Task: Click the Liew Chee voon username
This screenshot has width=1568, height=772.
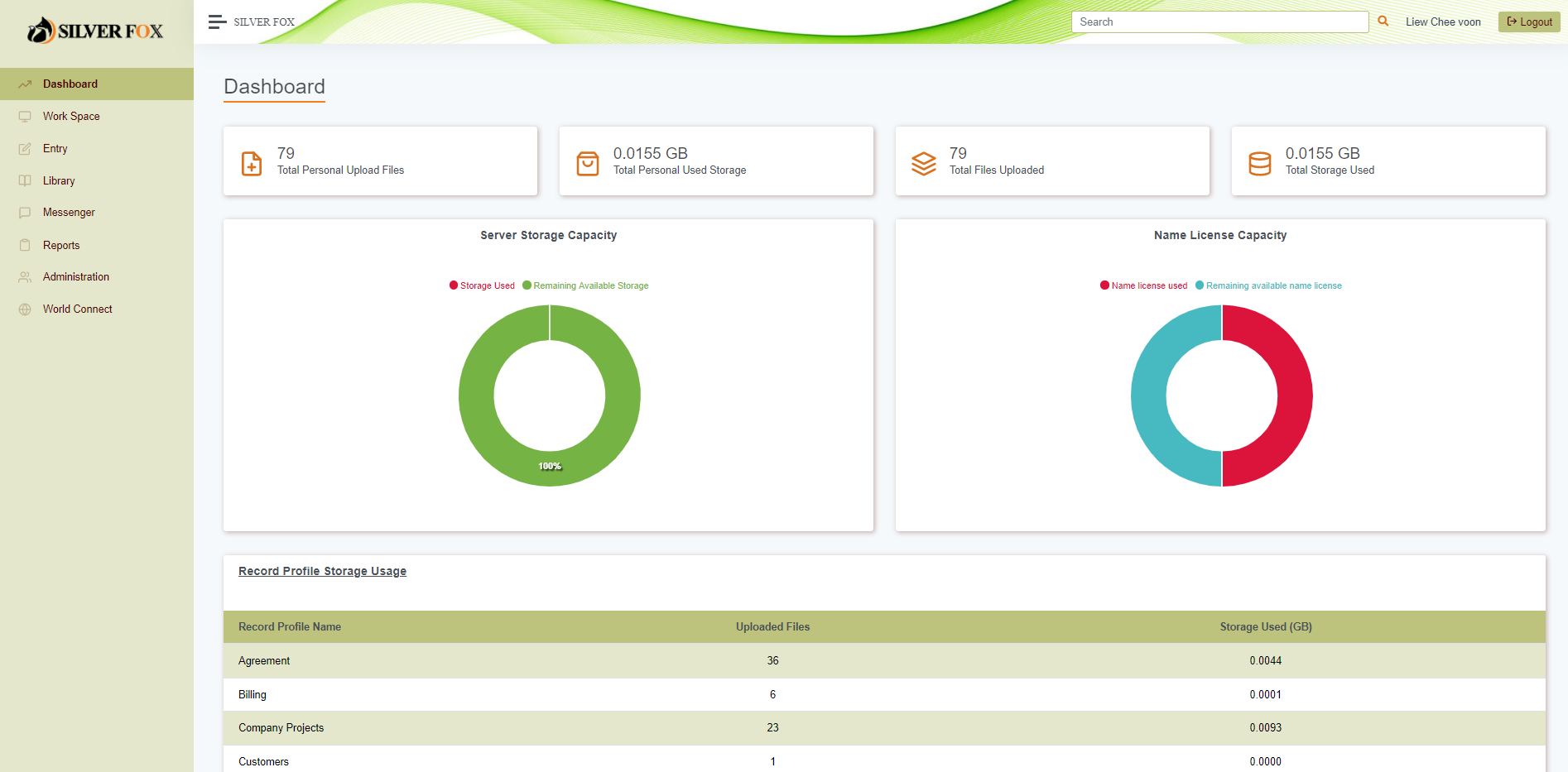Action: [1443, 22]
